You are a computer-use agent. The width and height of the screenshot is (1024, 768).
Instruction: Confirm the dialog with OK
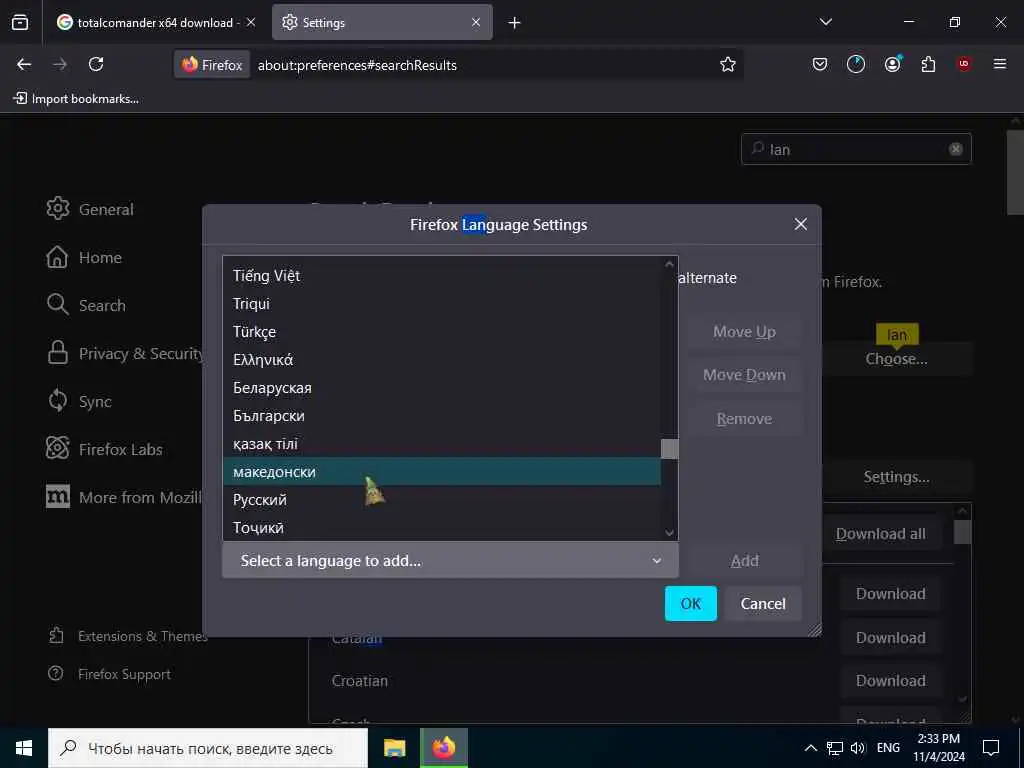point(690,603)
